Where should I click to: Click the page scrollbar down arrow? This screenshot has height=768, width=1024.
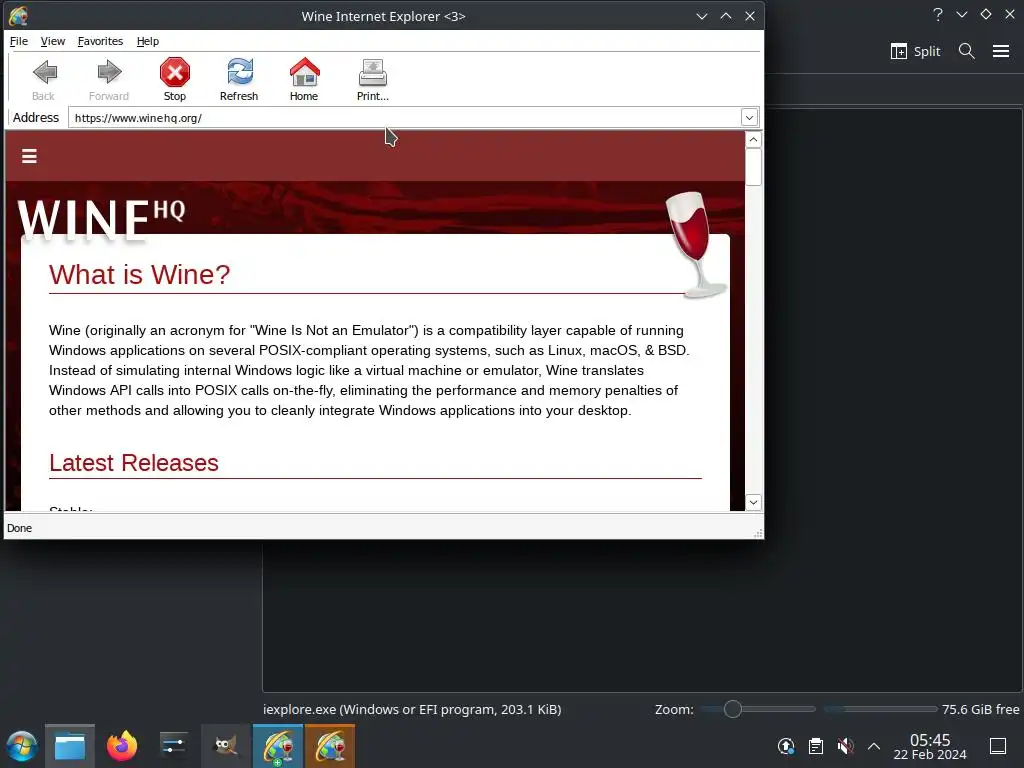753,502
